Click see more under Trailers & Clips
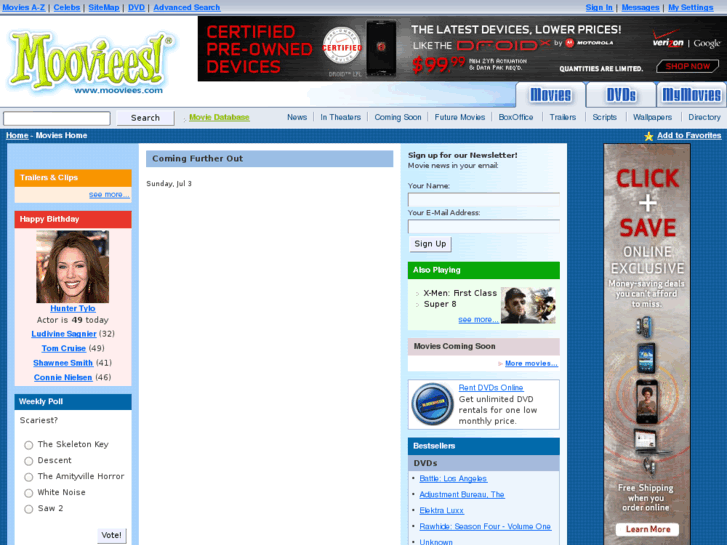 [x=109, y=194]
